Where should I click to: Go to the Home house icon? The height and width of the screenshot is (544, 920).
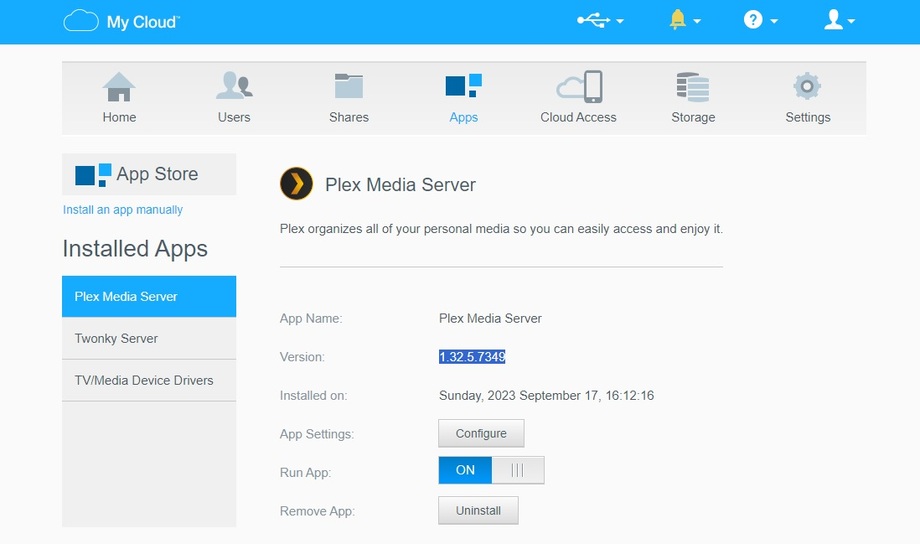119,87
